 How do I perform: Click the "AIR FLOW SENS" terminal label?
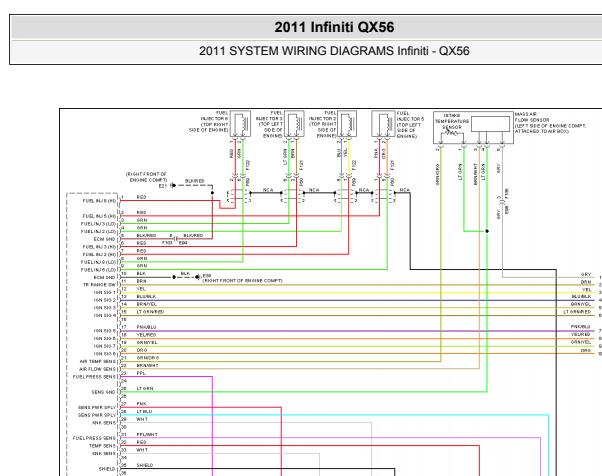(x=97, y=369)
